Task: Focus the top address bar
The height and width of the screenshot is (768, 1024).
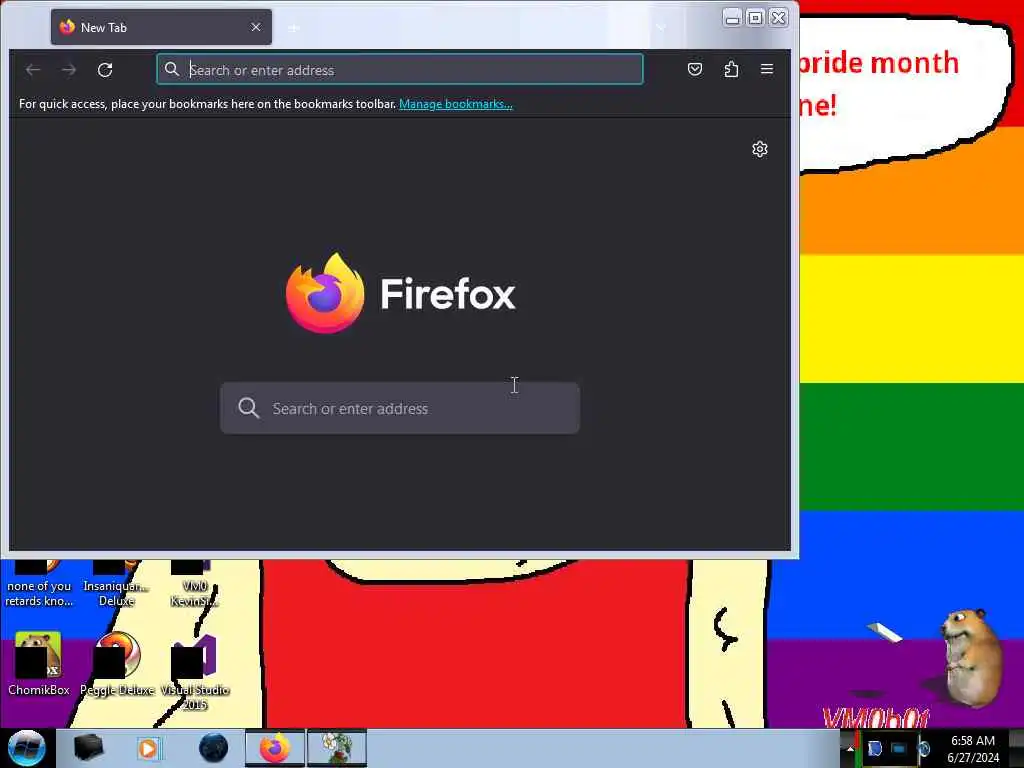Action: [x=400, y=69]
